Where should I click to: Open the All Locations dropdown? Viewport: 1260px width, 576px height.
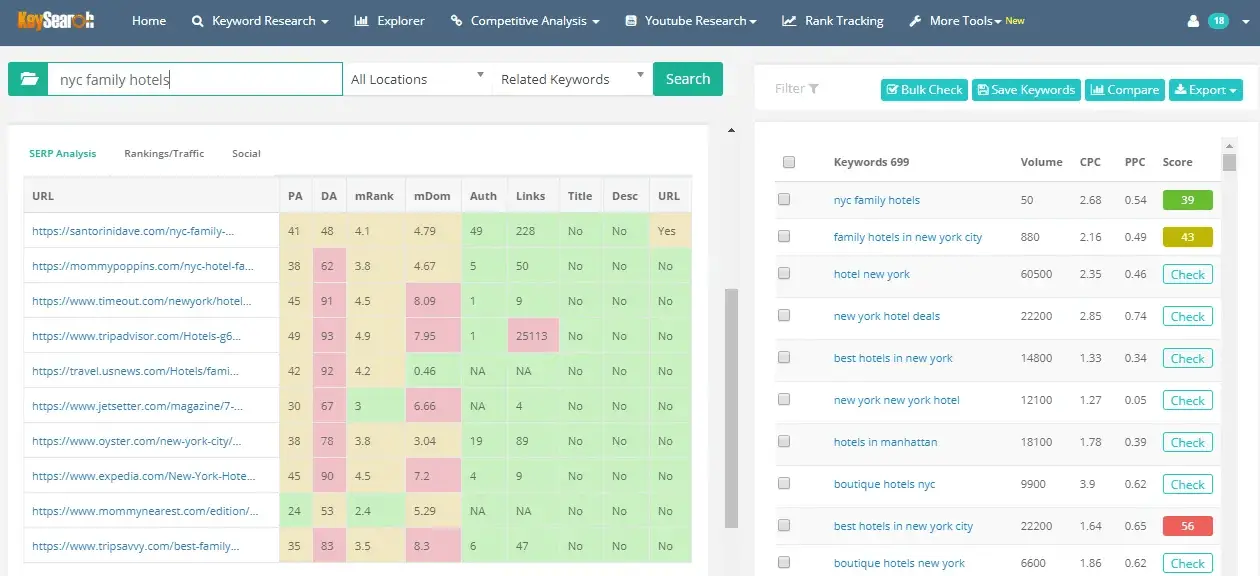tap(418, 79)
